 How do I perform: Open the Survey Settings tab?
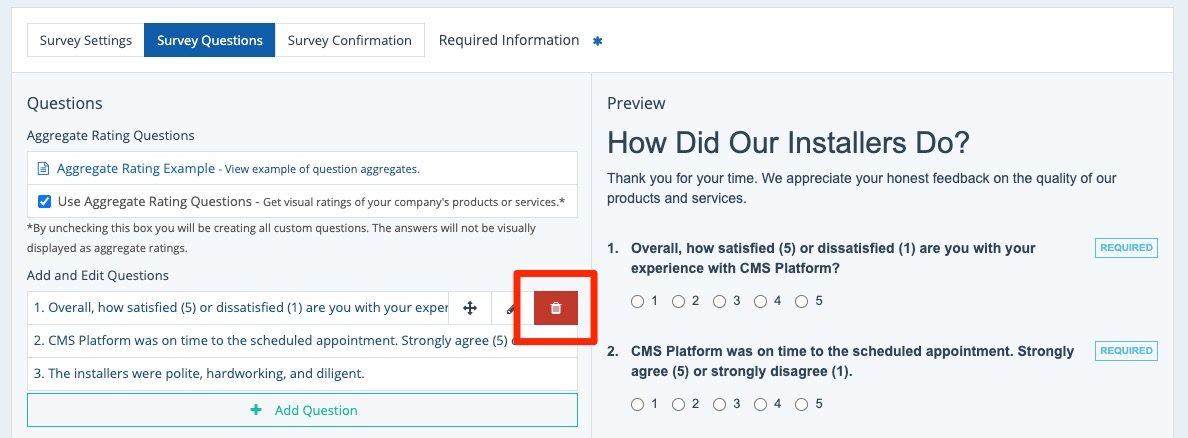86,41
